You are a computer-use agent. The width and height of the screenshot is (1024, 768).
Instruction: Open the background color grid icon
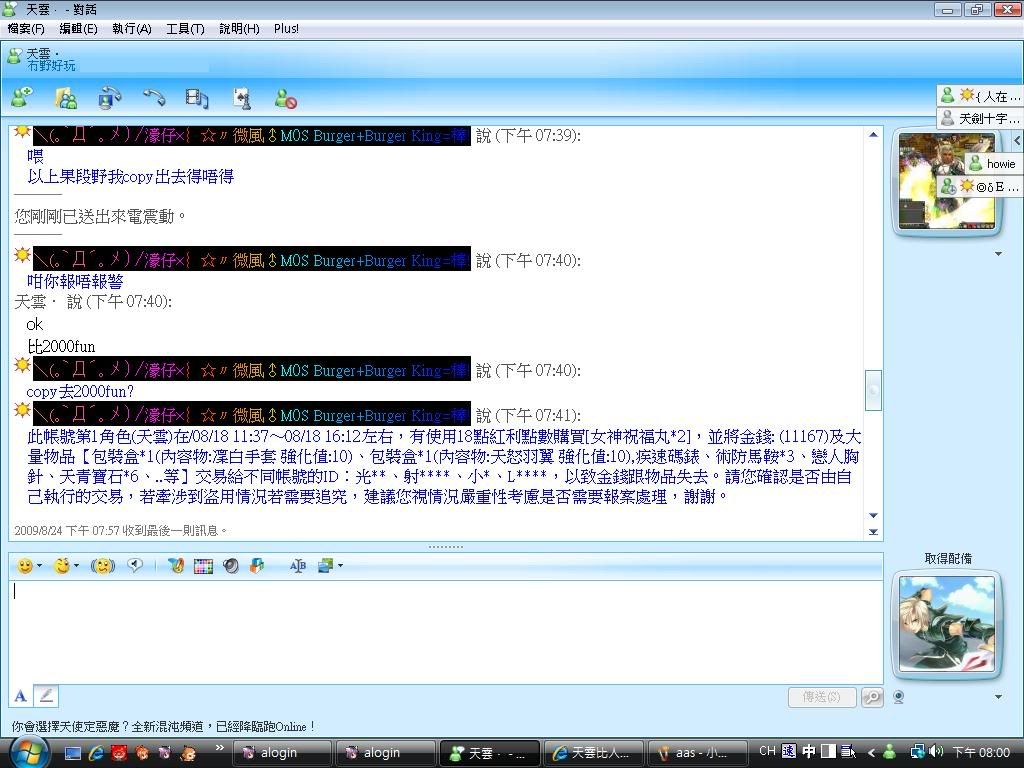pyautogui.click(x=203, y=566)
